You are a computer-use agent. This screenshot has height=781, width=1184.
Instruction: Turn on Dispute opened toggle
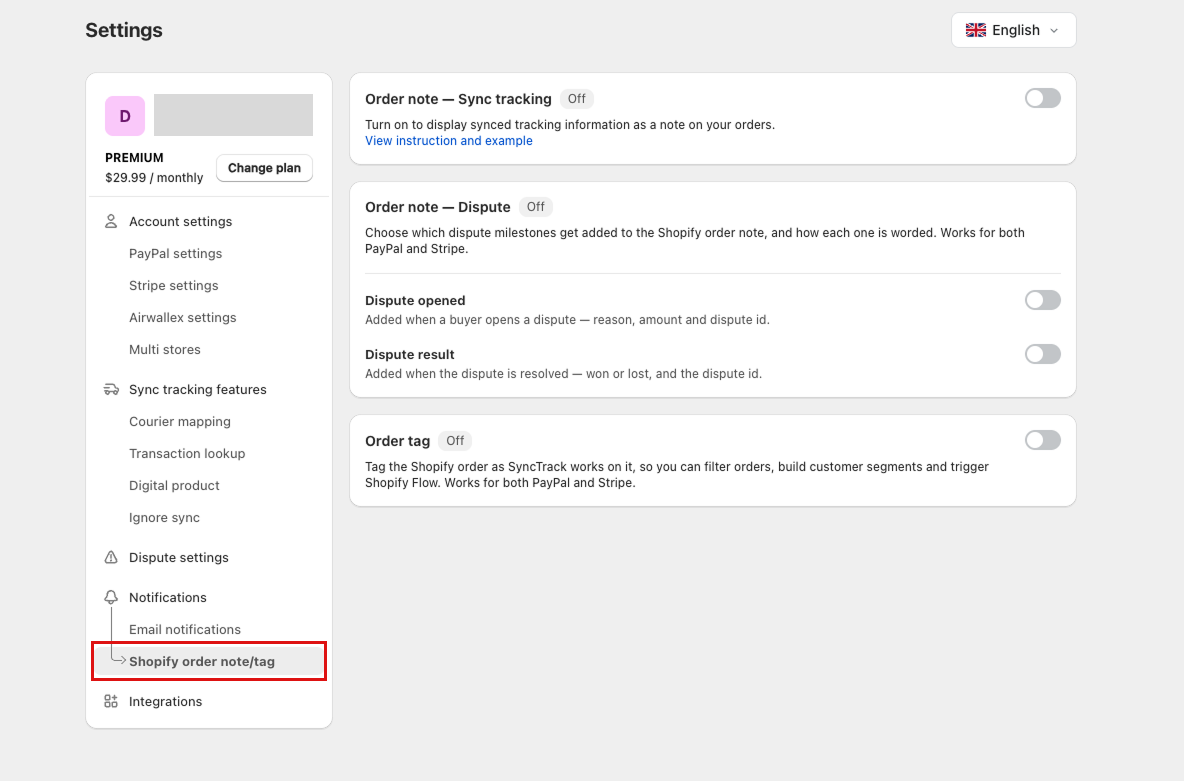(x=1043, y=300)
